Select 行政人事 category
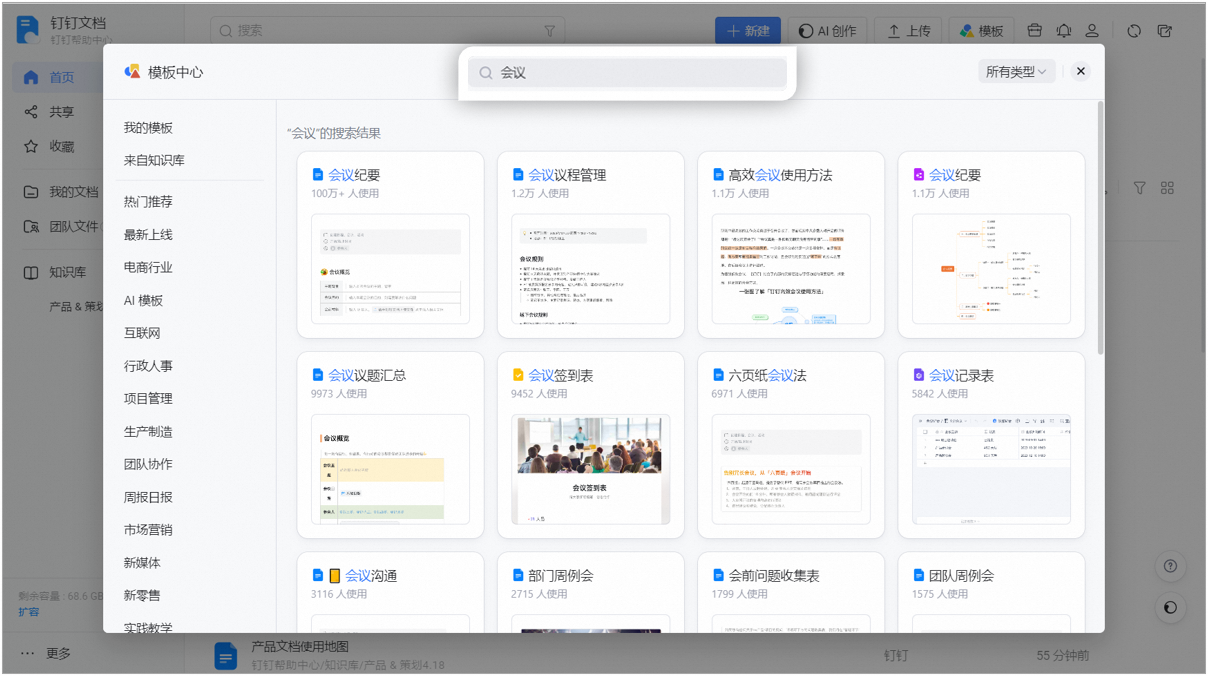1208x676 pixels. tap(148, 367)
